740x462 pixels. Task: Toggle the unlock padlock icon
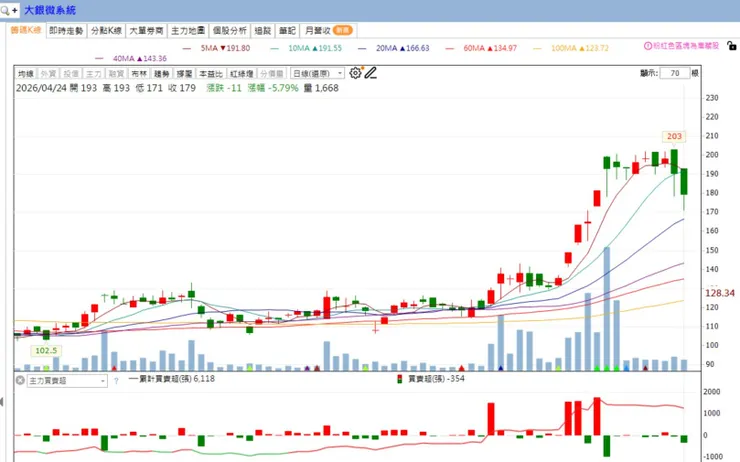[731, 46]
